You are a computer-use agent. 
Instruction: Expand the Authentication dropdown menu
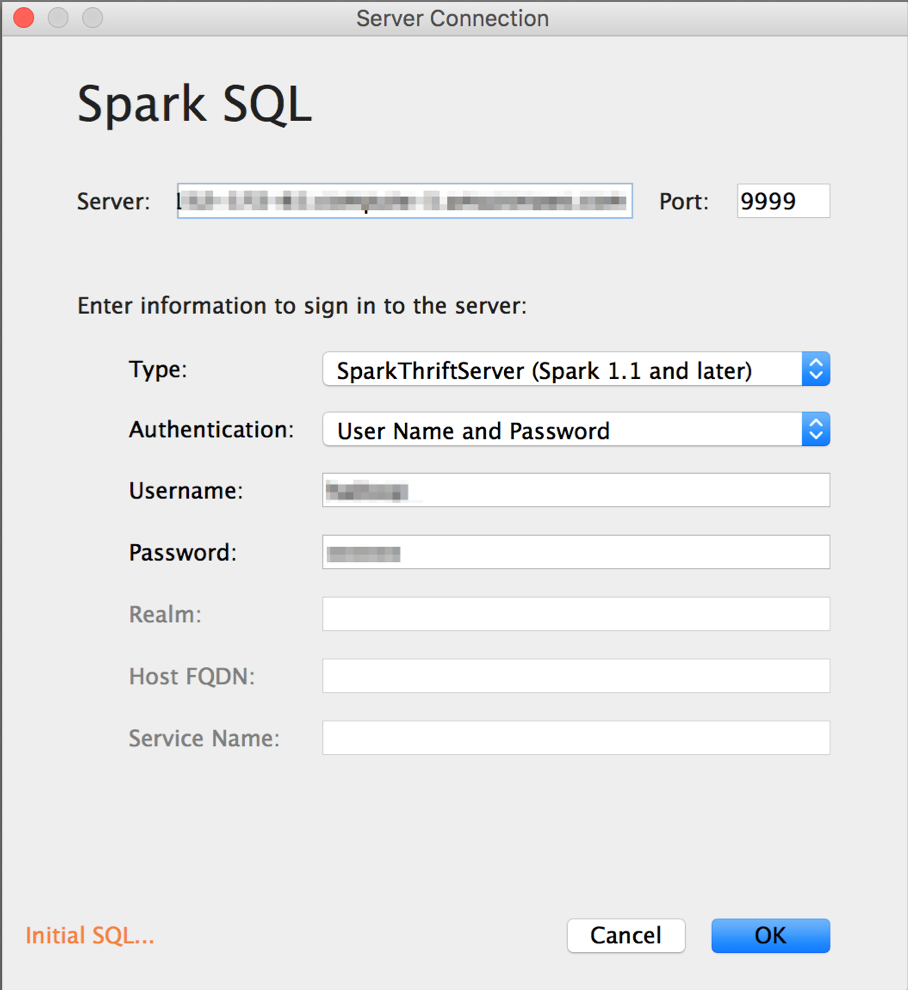(562, 431)
